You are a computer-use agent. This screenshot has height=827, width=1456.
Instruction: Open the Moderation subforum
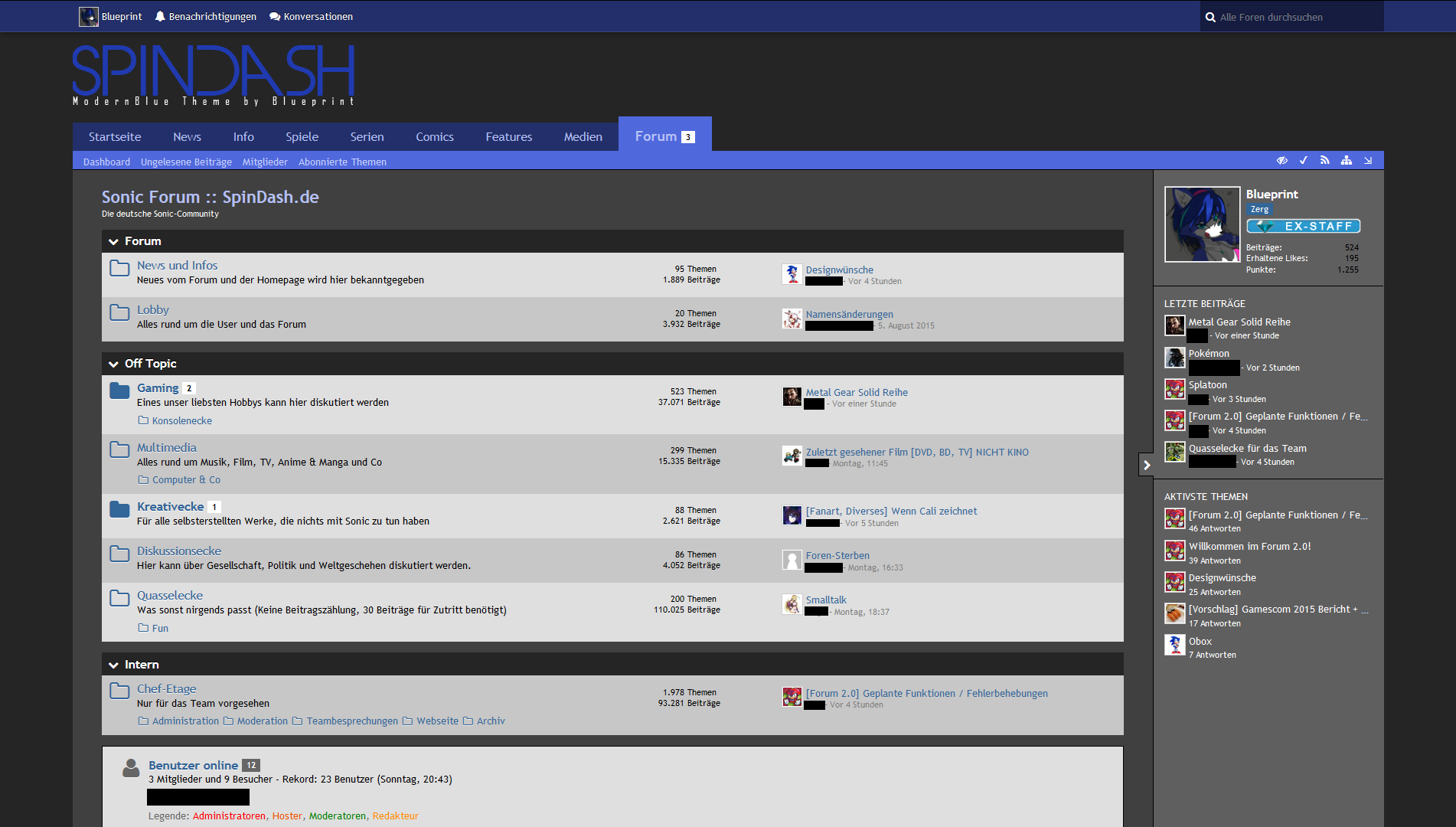coord(263,721)
